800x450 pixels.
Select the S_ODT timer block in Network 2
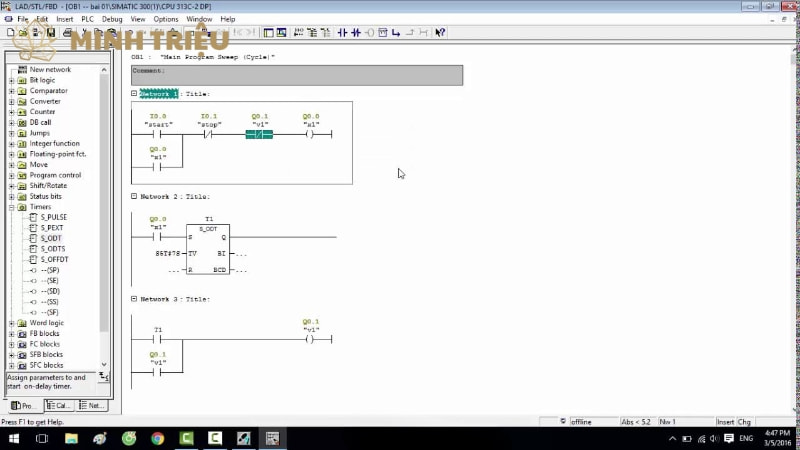click(208, 250)
